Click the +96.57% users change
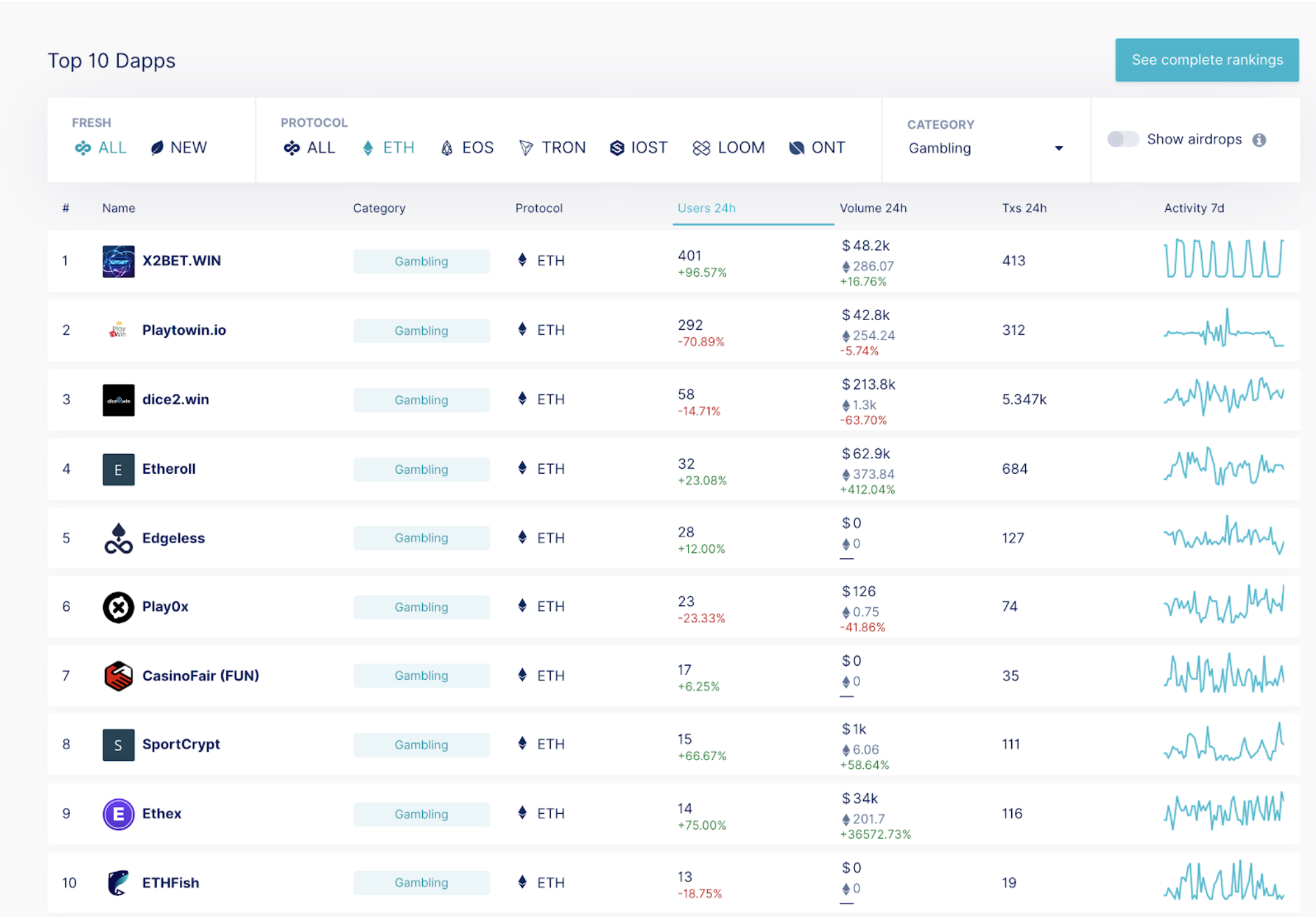1316x917 pixels. (x=702, y=273)
